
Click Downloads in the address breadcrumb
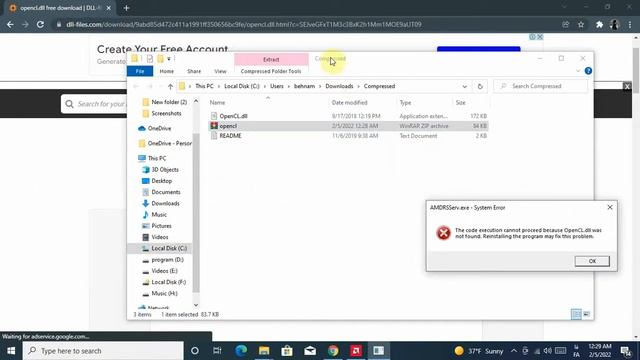(x=339, y=87)
